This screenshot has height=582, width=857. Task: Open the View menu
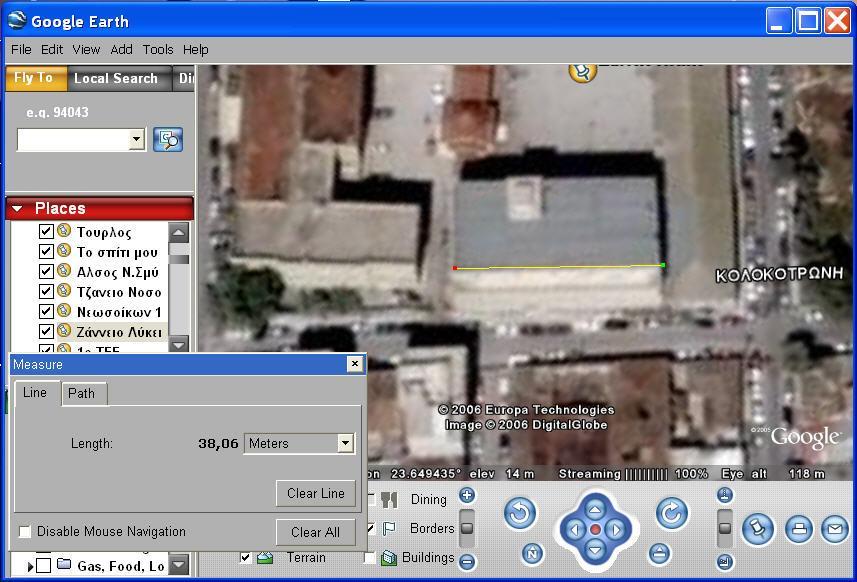(x=86, y=50)
